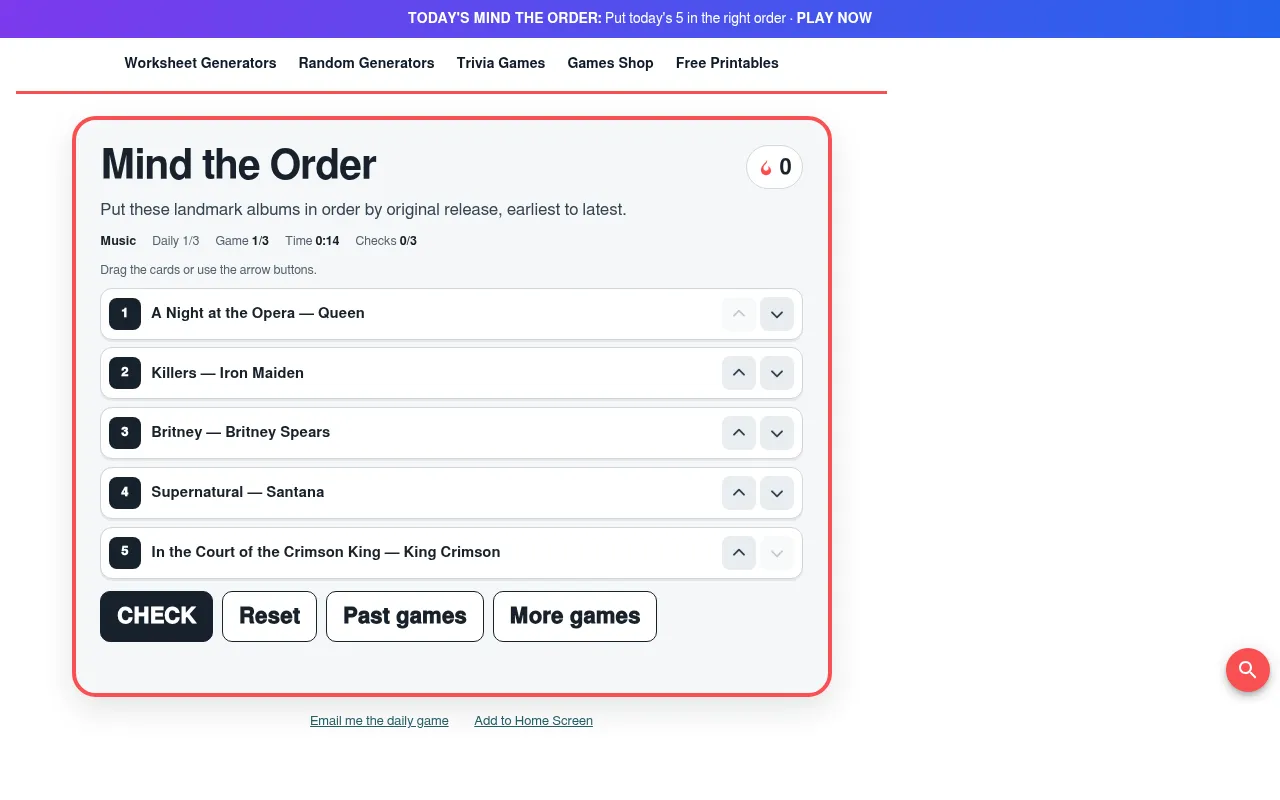Viewport: 1280px width, 800px height.
Task: Reset the card order
Action: click(x=269, y=616)
